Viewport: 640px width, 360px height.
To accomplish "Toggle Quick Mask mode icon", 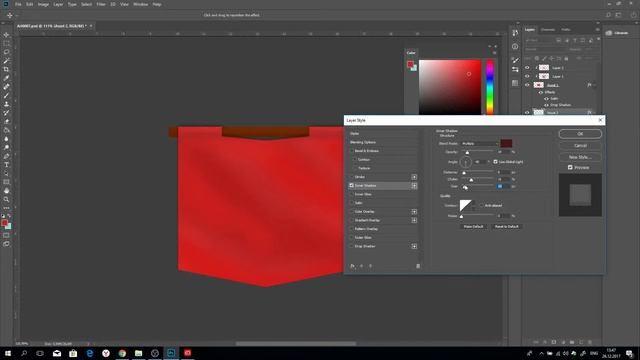I will click(x=6, y=235).
